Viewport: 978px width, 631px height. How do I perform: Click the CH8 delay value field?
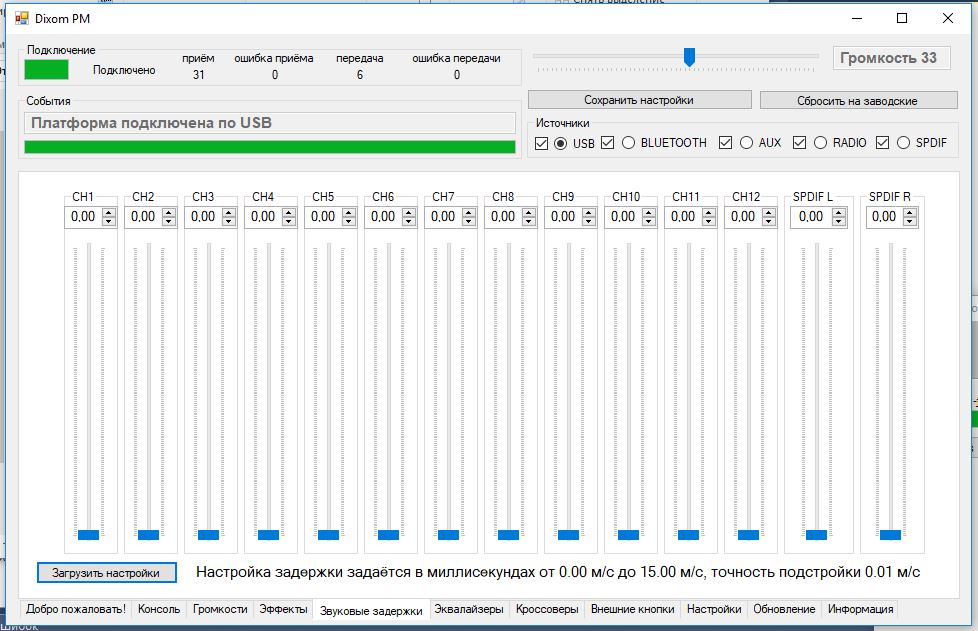(x=504, y=217)
